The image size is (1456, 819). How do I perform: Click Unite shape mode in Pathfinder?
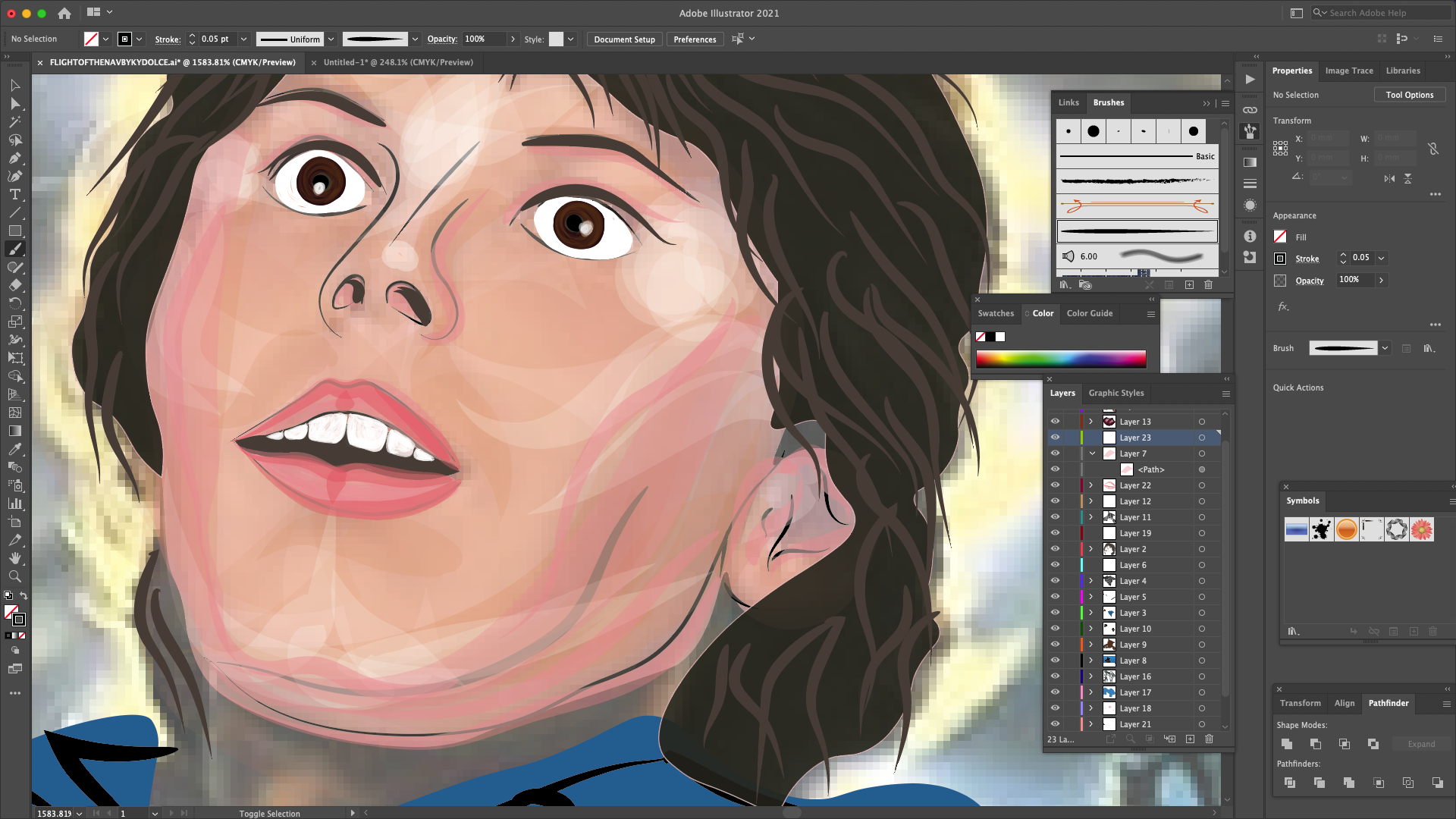click(x=1287, y=744)
